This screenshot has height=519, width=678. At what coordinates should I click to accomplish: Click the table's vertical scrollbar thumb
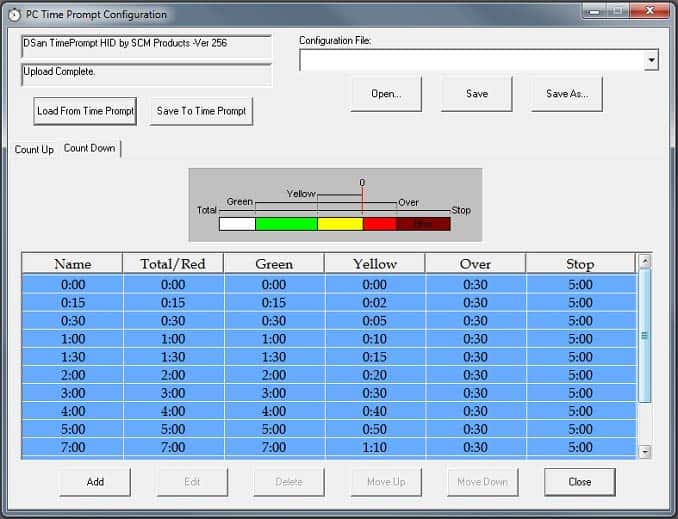tap(645, 335)
